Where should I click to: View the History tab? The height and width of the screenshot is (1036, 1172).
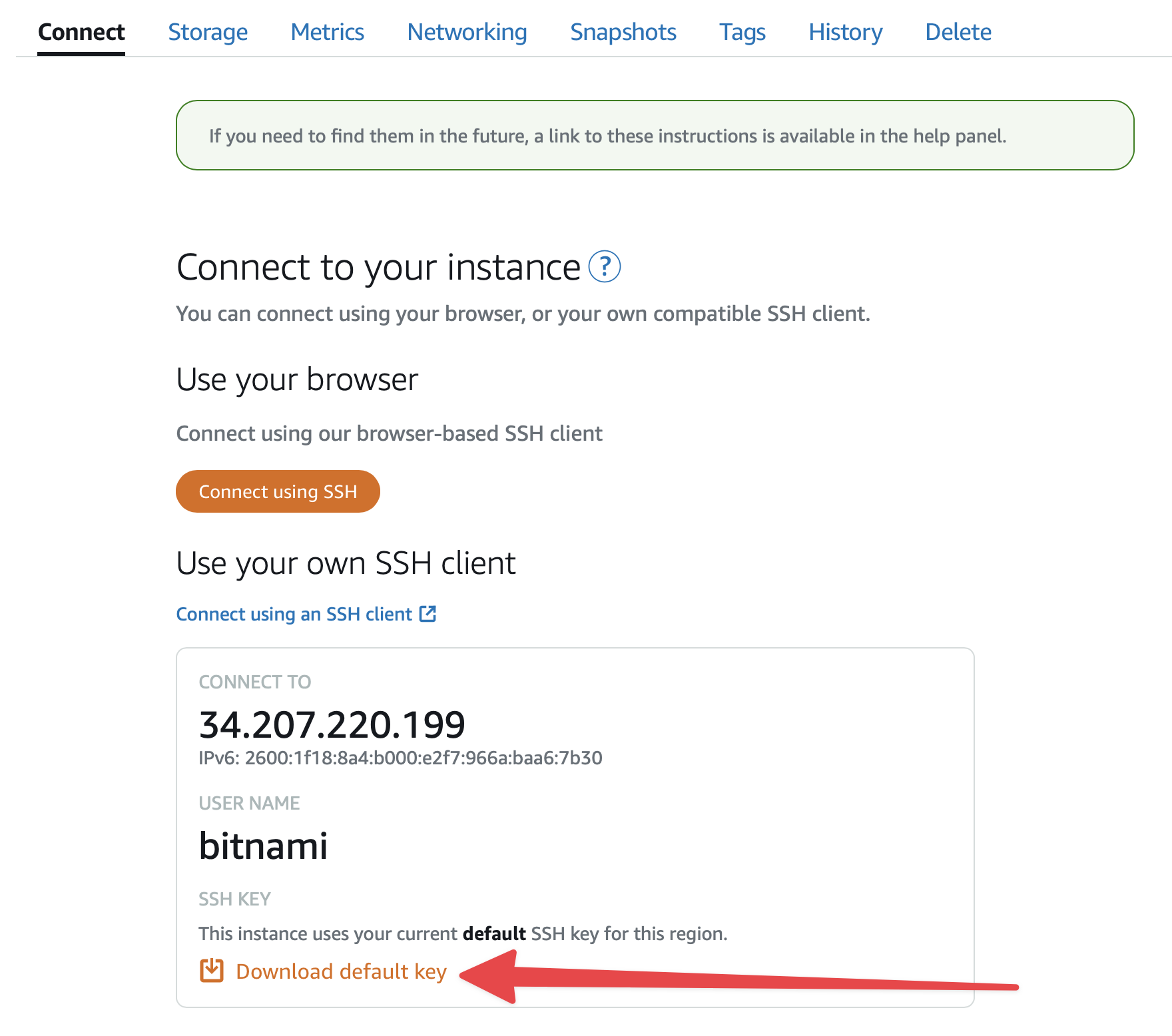[846, 32]
